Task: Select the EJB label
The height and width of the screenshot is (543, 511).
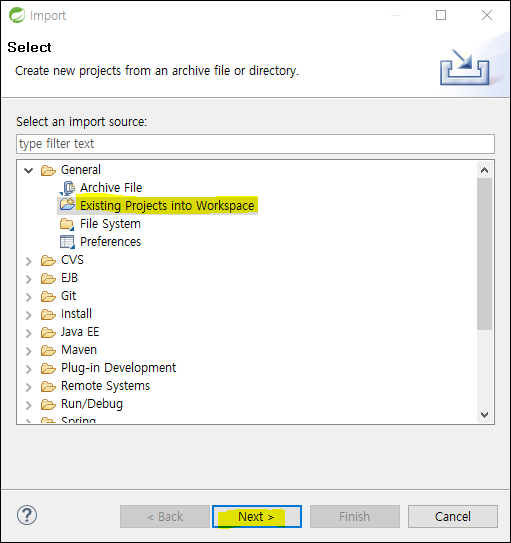Action: click(69, 278)
